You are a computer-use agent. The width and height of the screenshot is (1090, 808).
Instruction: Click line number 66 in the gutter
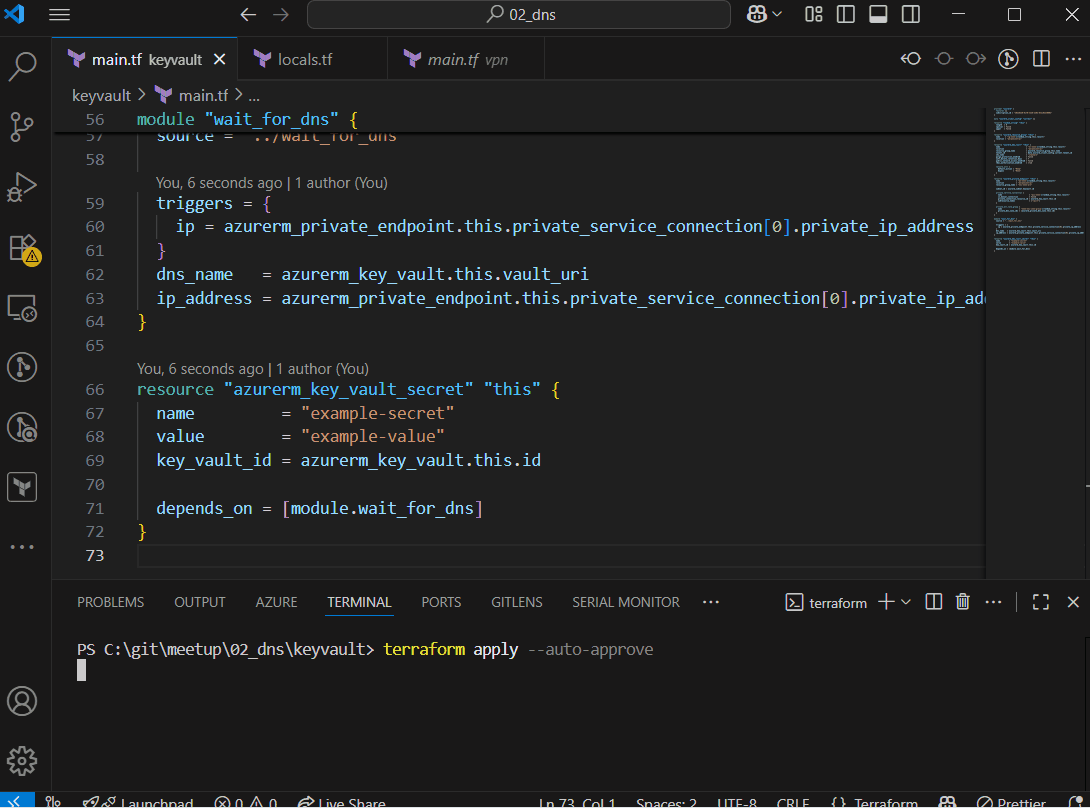(x=95, y=389)
